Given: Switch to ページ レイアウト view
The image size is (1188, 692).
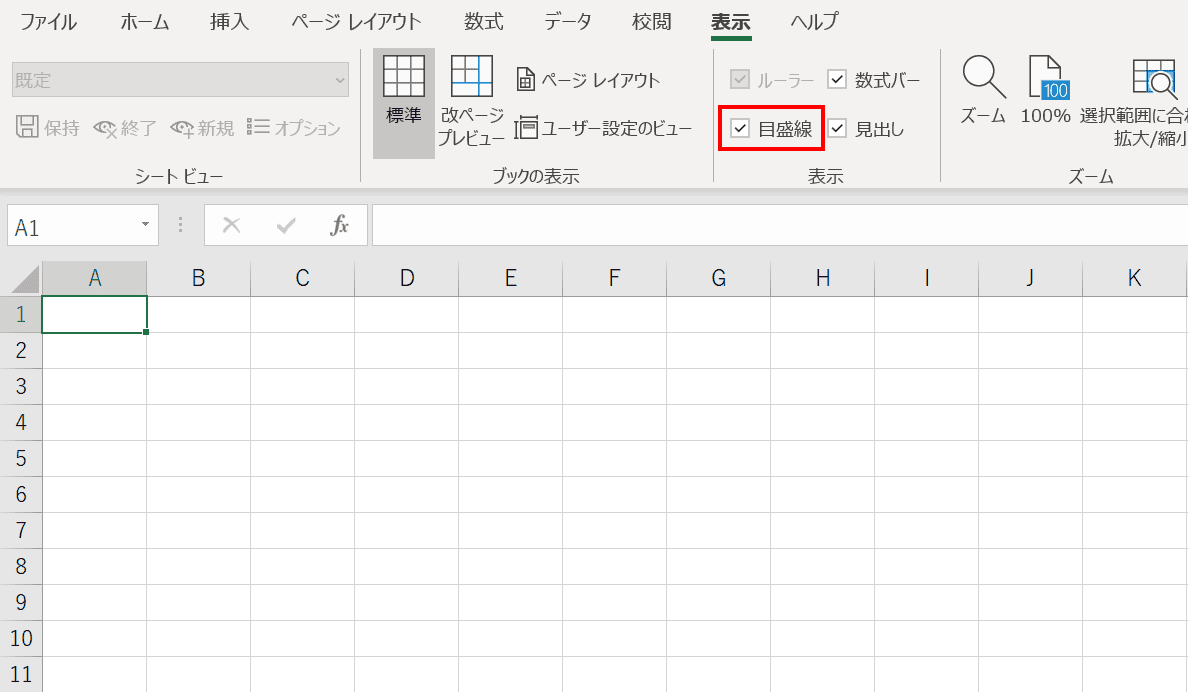Looking at the screenshot, I should 588,80.
